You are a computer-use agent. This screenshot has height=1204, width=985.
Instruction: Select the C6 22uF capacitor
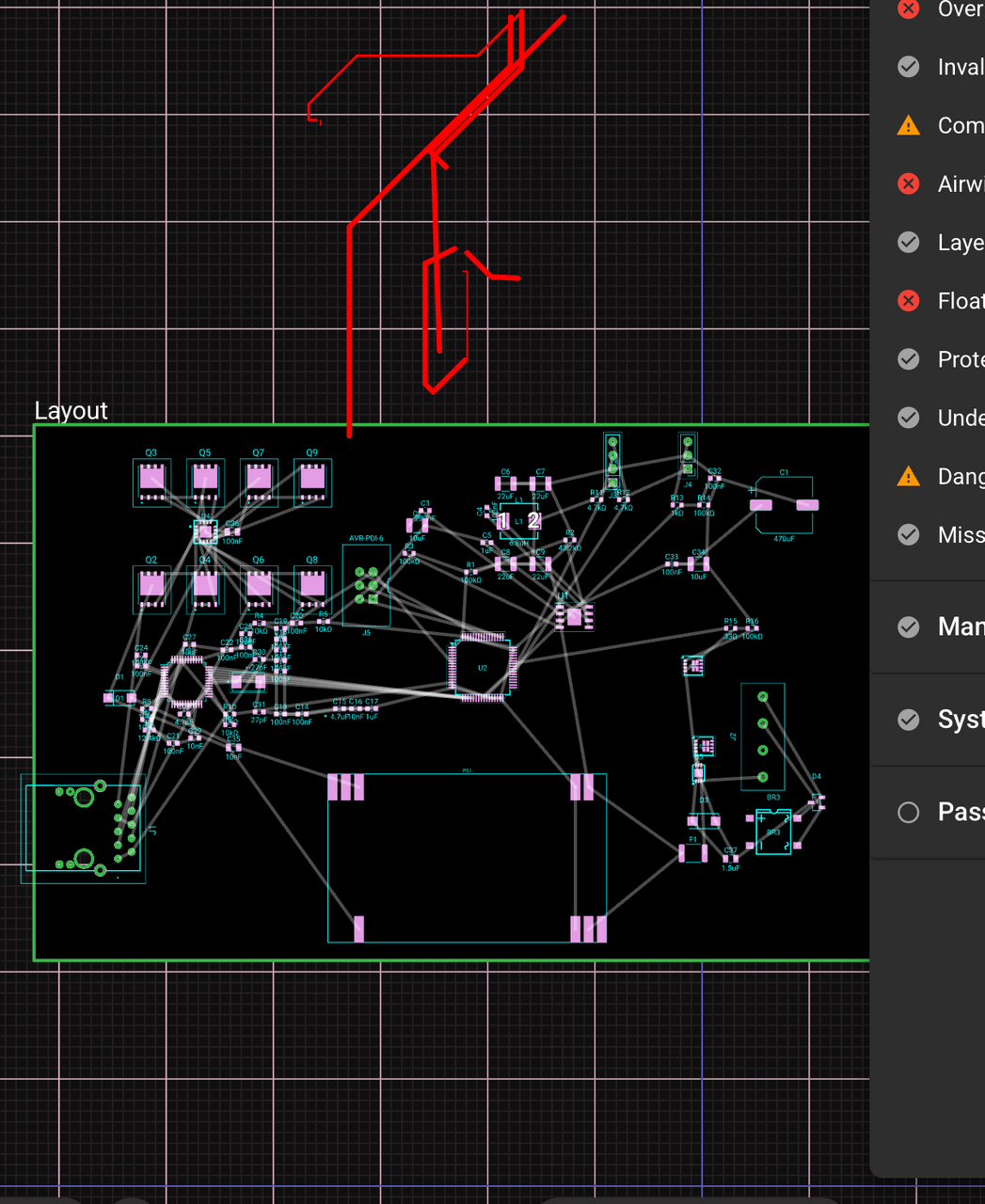[505, 484]
